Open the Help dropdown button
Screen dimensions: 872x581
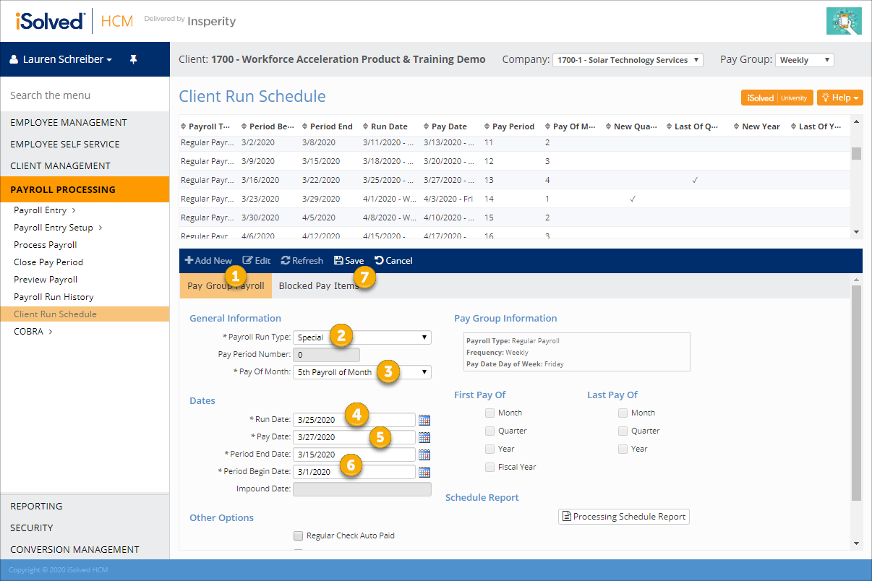pyautogui.click(x=840, y=98)
